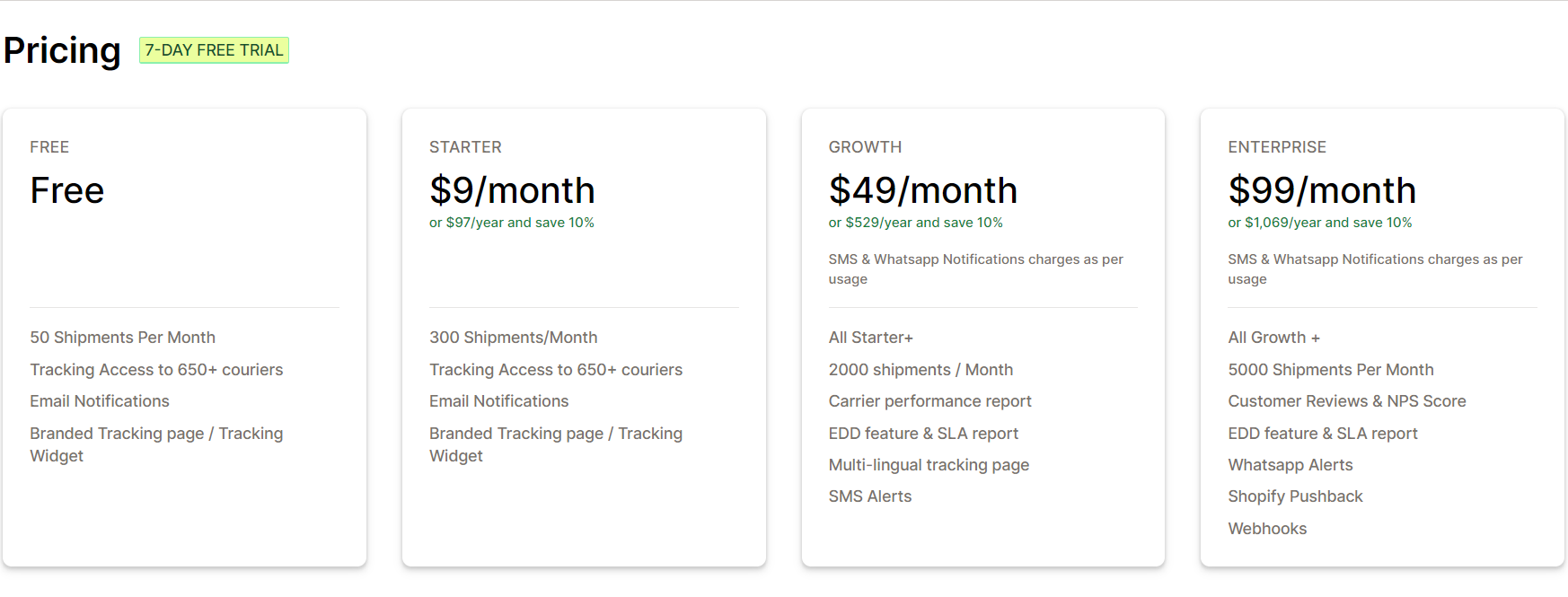Select the Pricing heading
The image size is (1568, 597).
point(62,50)
